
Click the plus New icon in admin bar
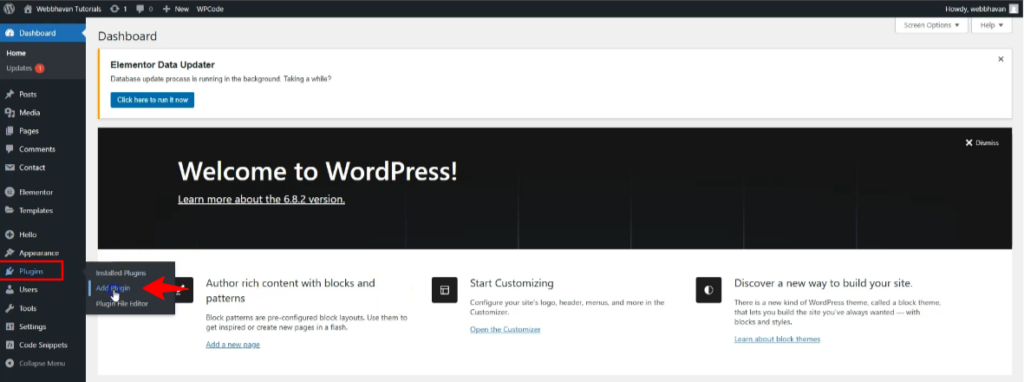pyautogui.click(x=167, y=9)
